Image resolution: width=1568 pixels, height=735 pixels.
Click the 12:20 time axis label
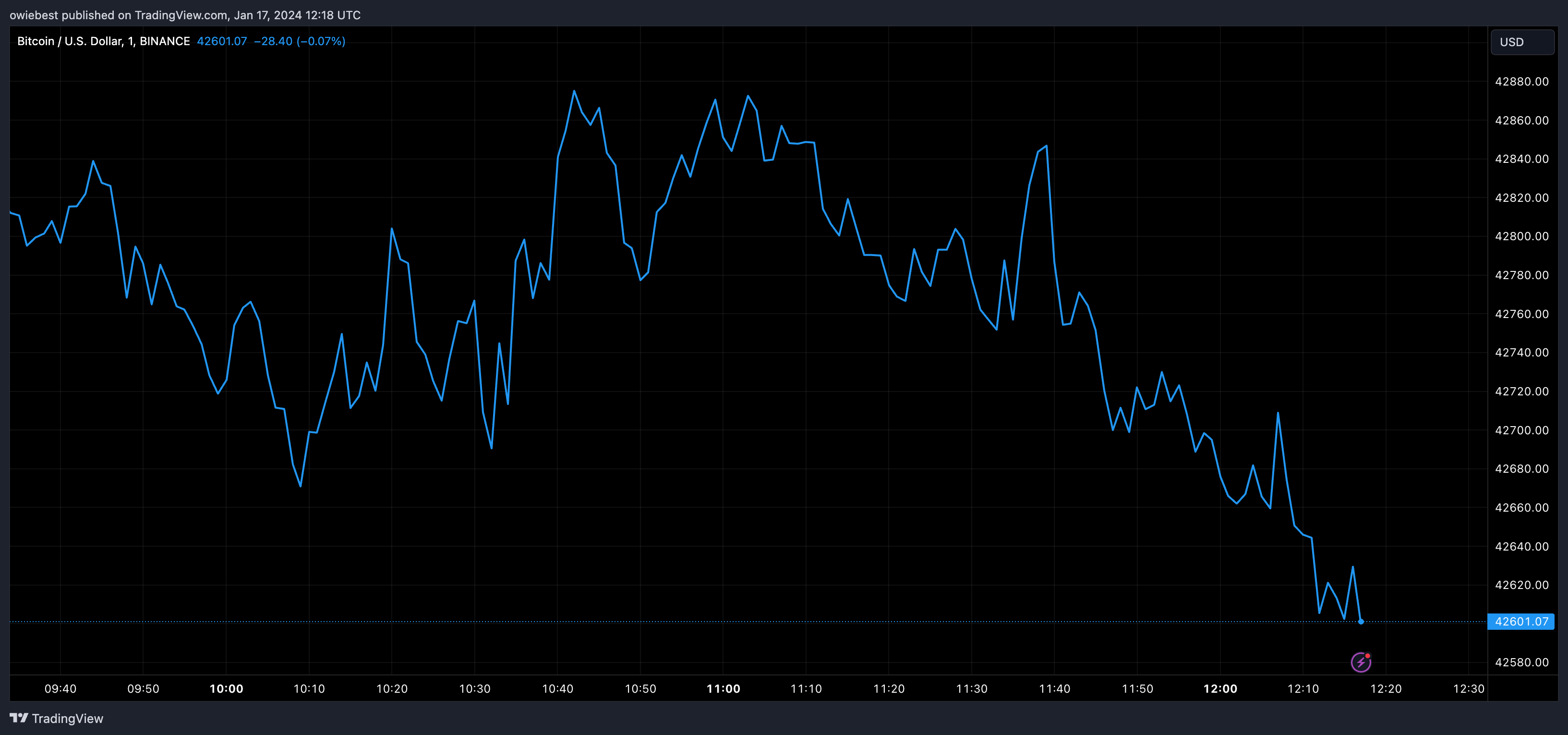1386,689
